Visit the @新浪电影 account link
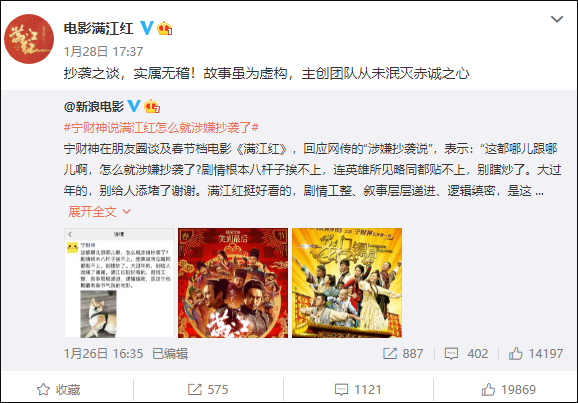This screenshot has width=578, height=403. pyautogui.click(x=94, y=107)
